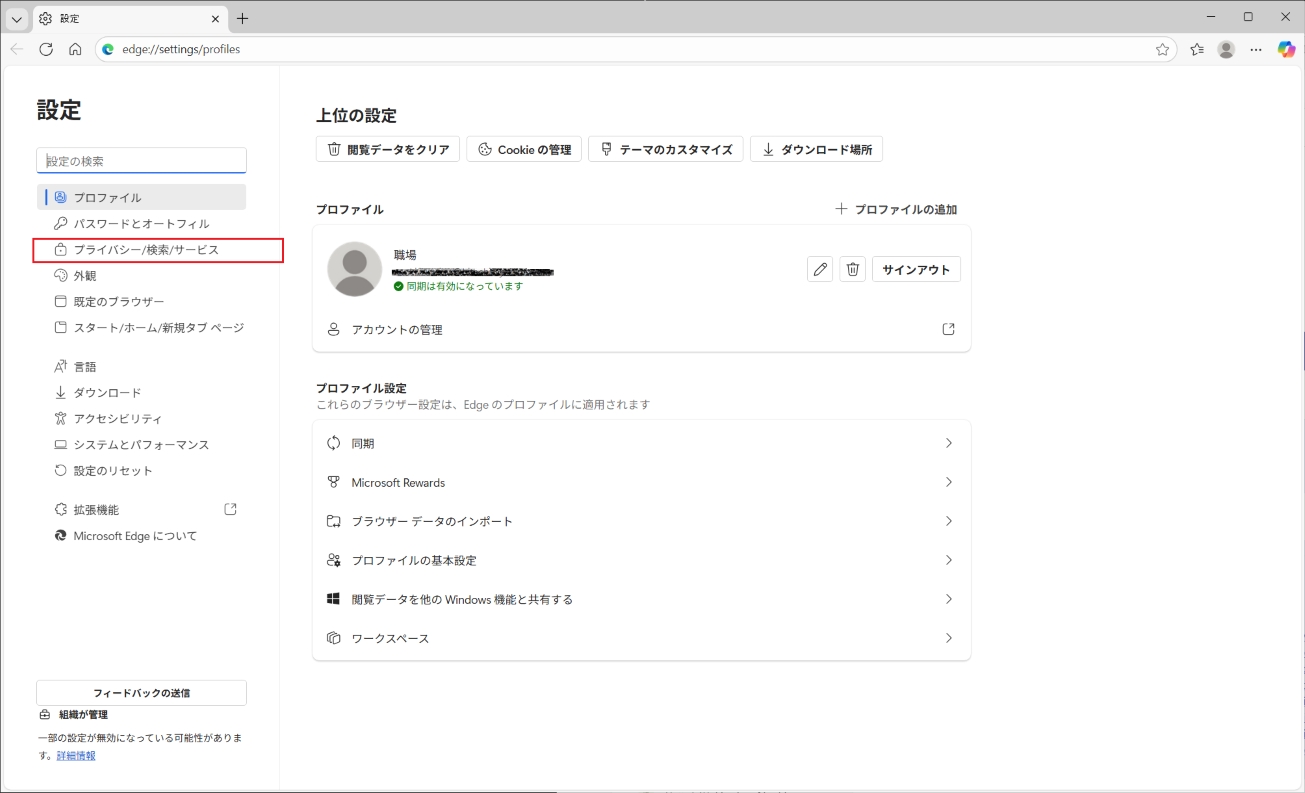Expand the 同期 settings row
Image resolution: width=1305 pixels, height=793 pixels.
[x=641, y=443]
